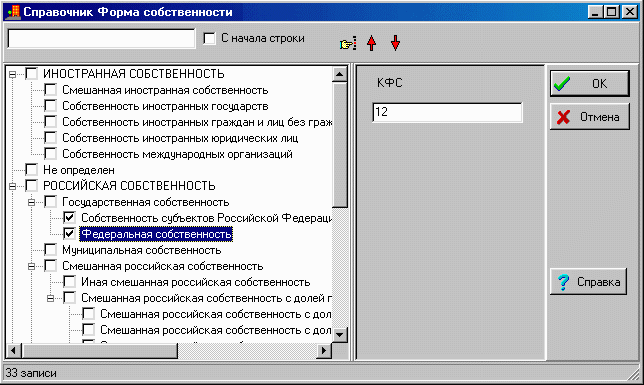The image size is (644, 385).
Task: Click the КФС label
Action: click(390, 83)
